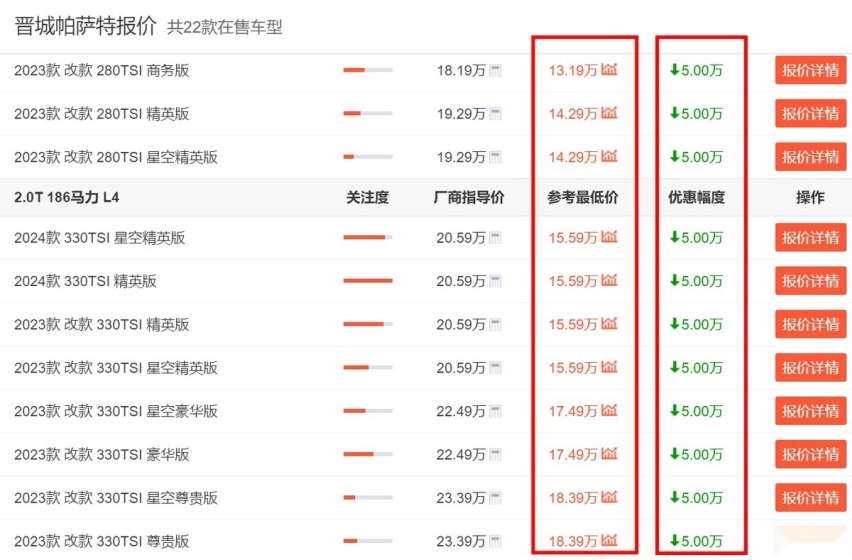This screenshot has width=852, height=560.
Task: View 报价详情 for 2023款 改款 330TSI 精英版
Action: pyautogui.click(x=811, y=324)
